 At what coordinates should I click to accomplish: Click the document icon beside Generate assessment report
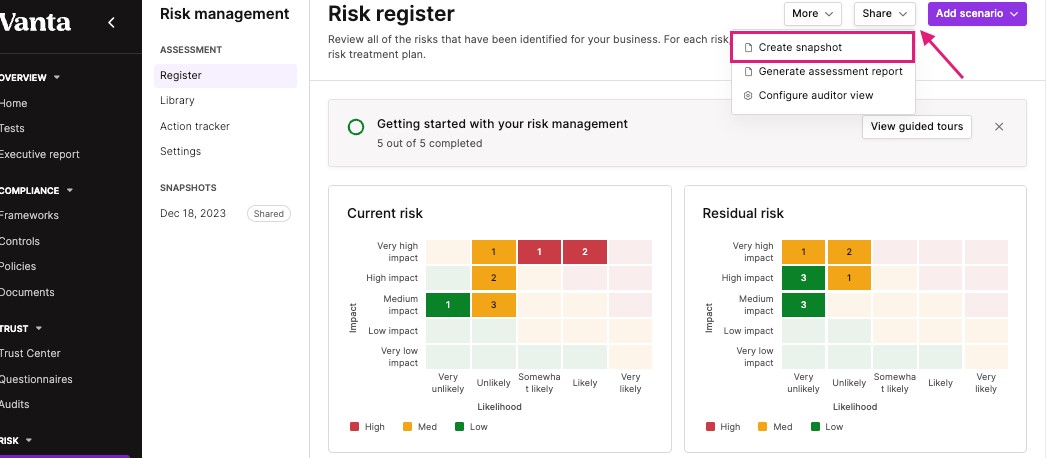[748, 71]
